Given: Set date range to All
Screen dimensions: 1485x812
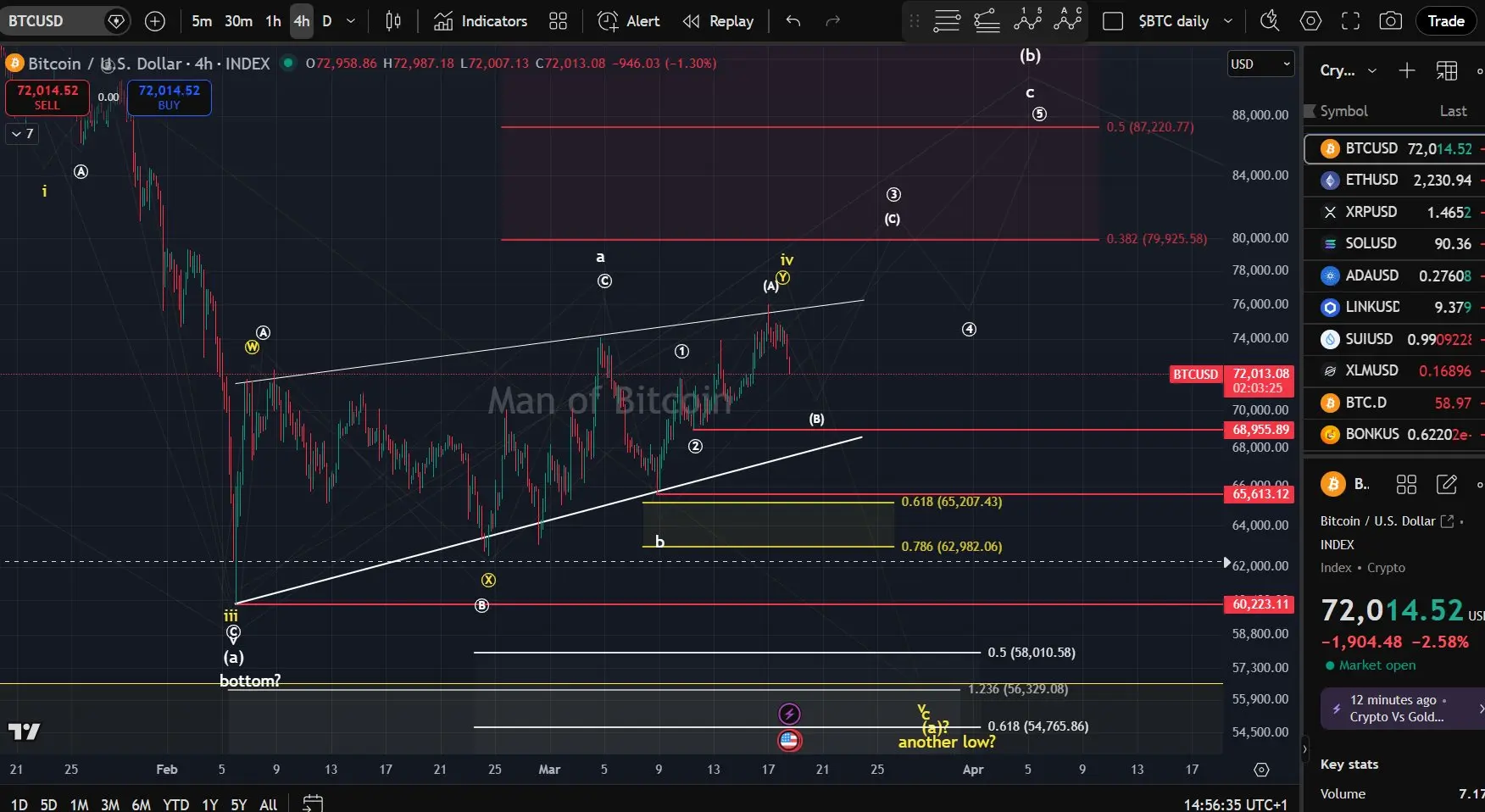Looking at the screenshot, I should (x=268, y=804).
